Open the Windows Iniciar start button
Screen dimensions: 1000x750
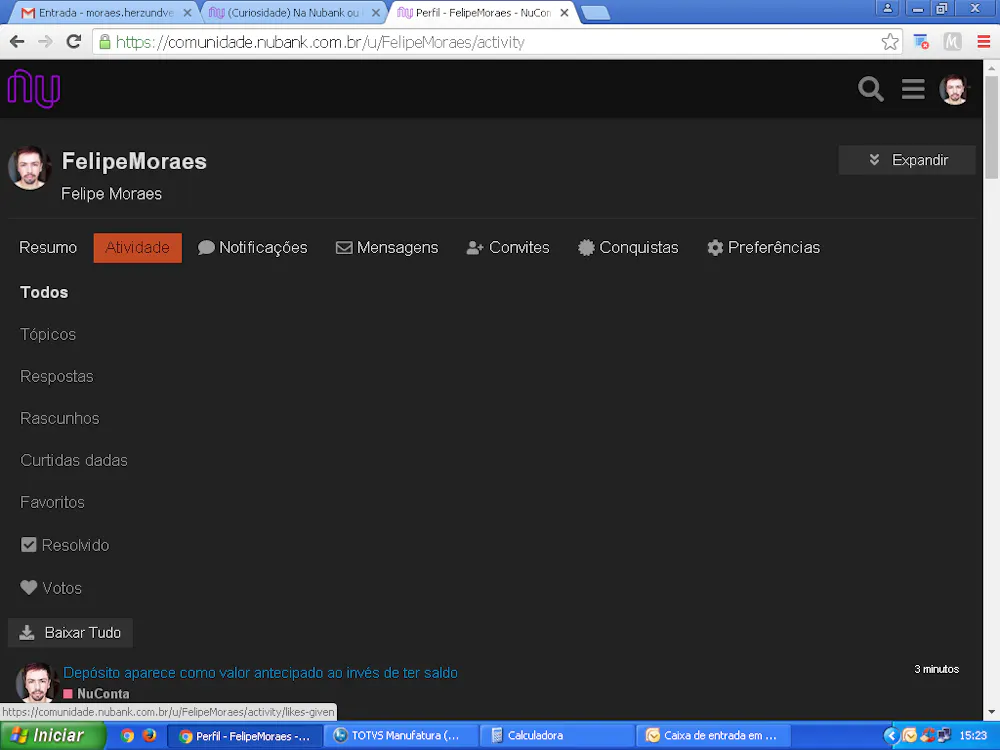(x=52, y=736)
